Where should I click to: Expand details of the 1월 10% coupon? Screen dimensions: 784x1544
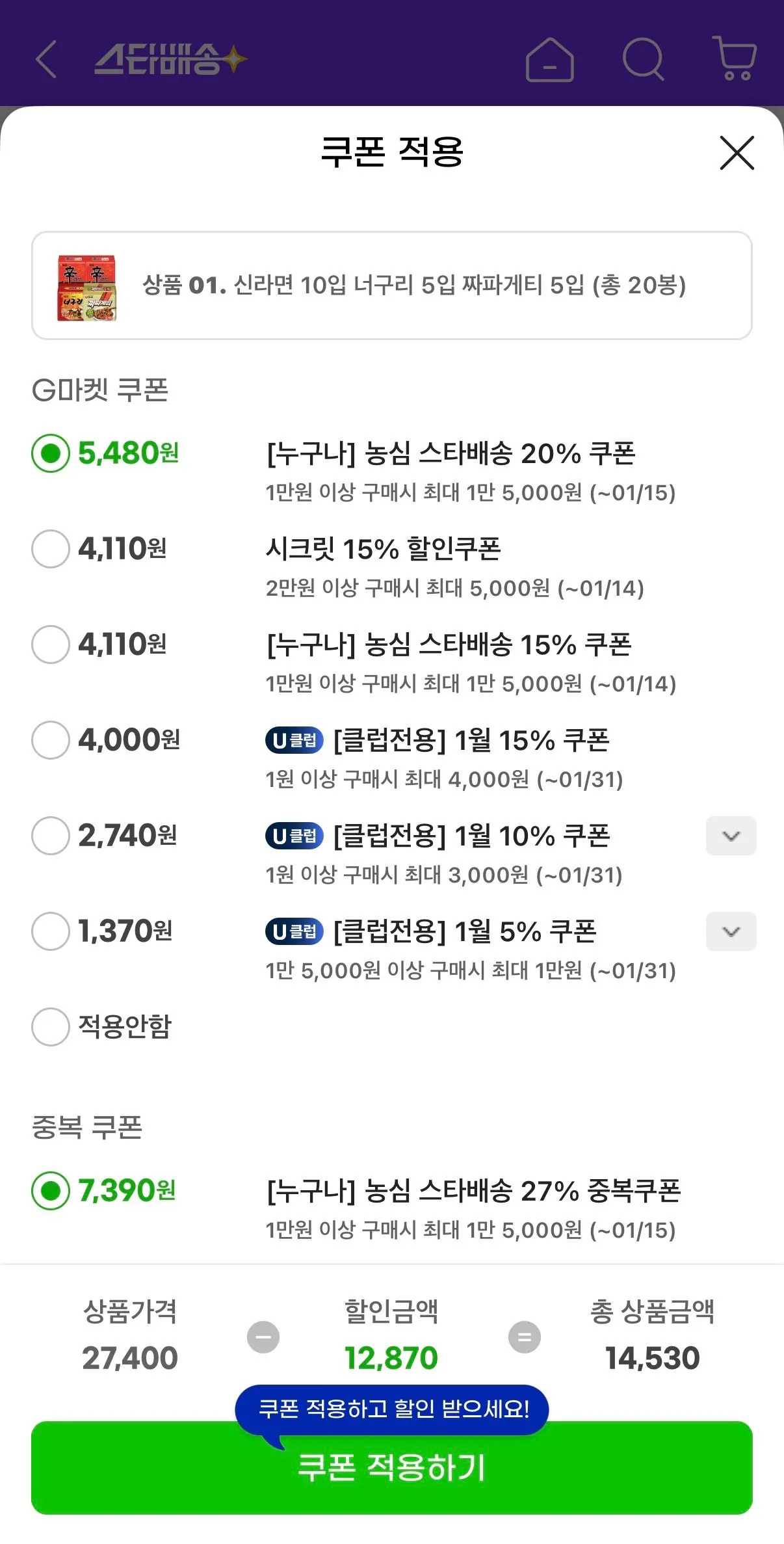(731, 836)
